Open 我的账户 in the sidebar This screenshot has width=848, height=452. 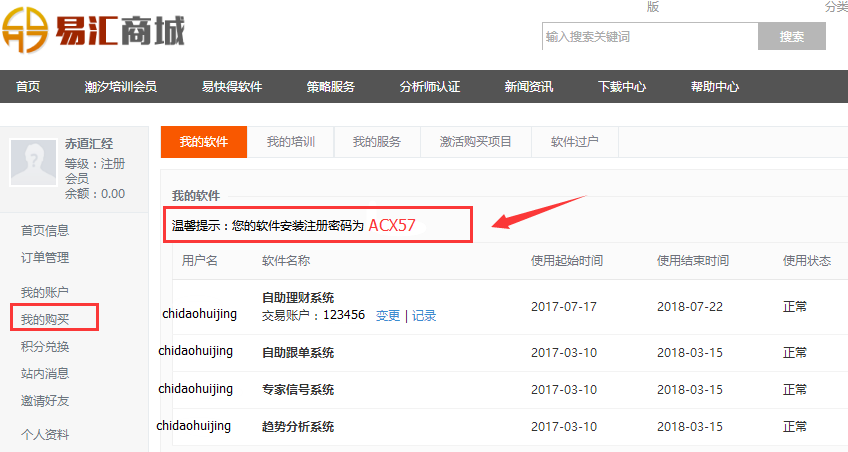pos(45,292)
